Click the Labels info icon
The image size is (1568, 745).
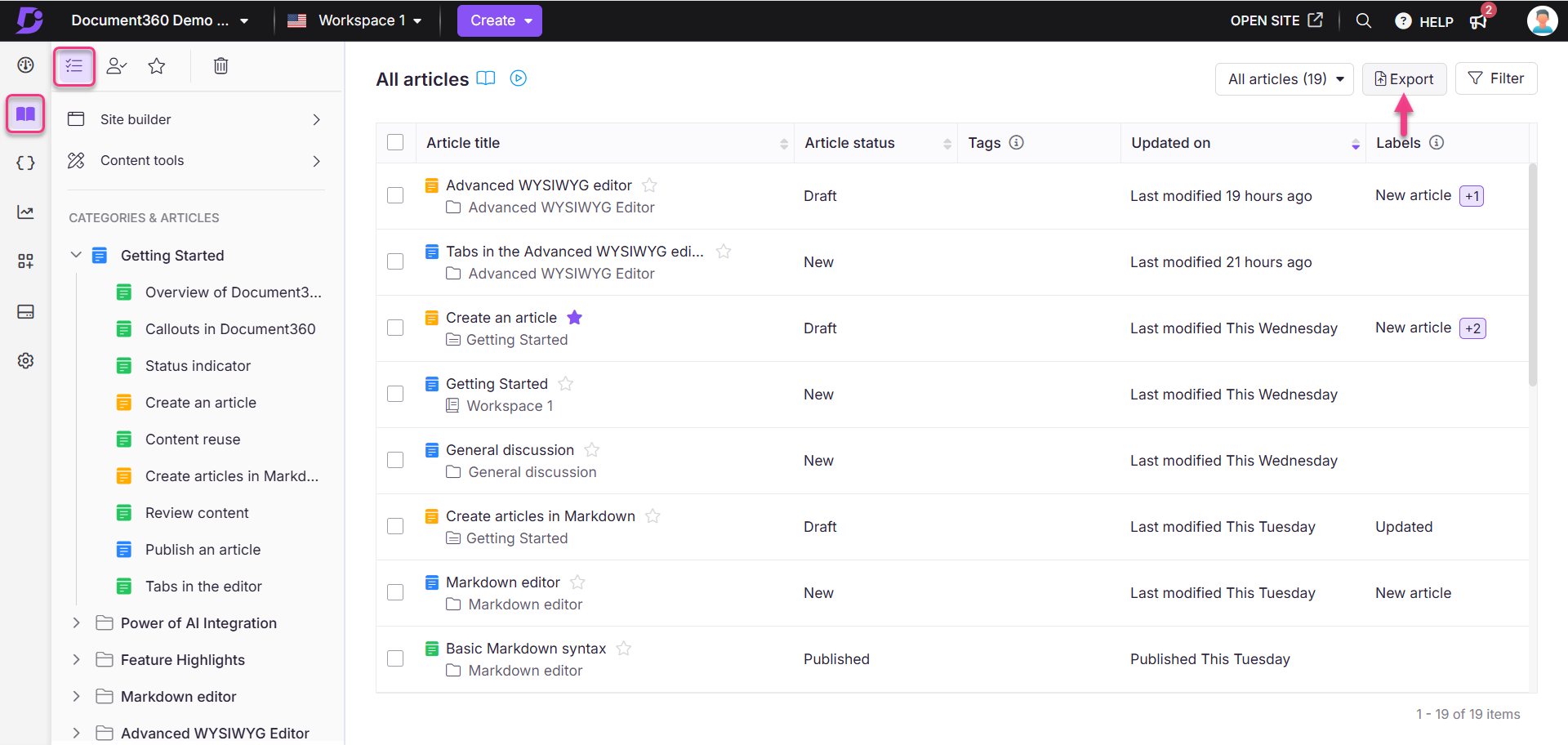coord(1437,142)
